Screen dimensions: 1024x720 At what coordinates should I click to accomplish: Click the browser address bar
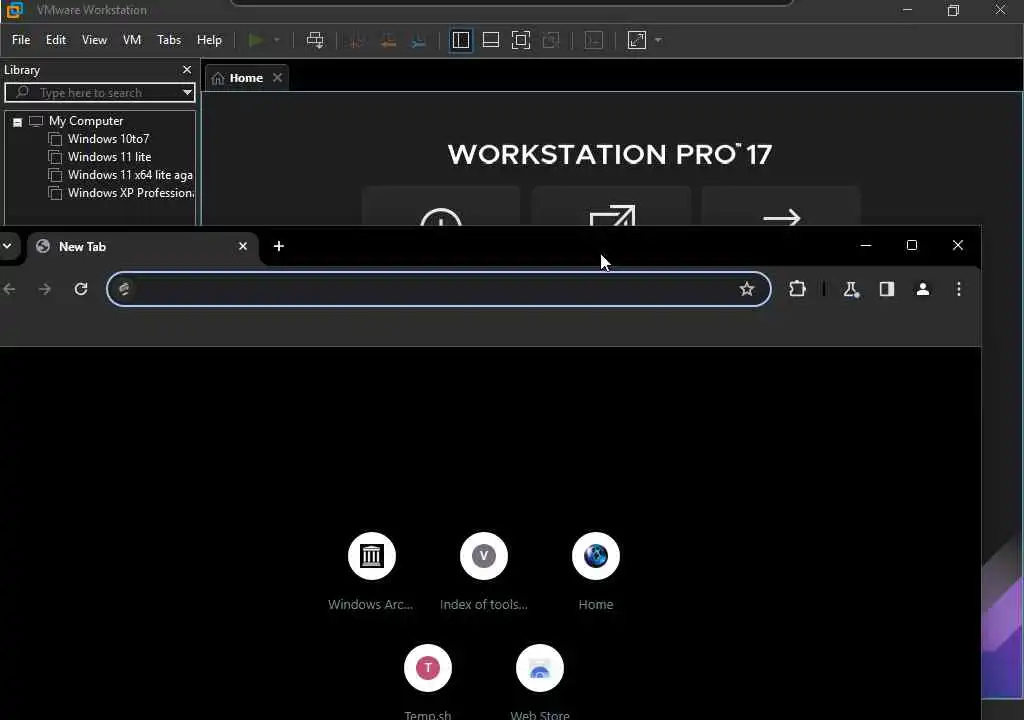(x=439, y=289)
